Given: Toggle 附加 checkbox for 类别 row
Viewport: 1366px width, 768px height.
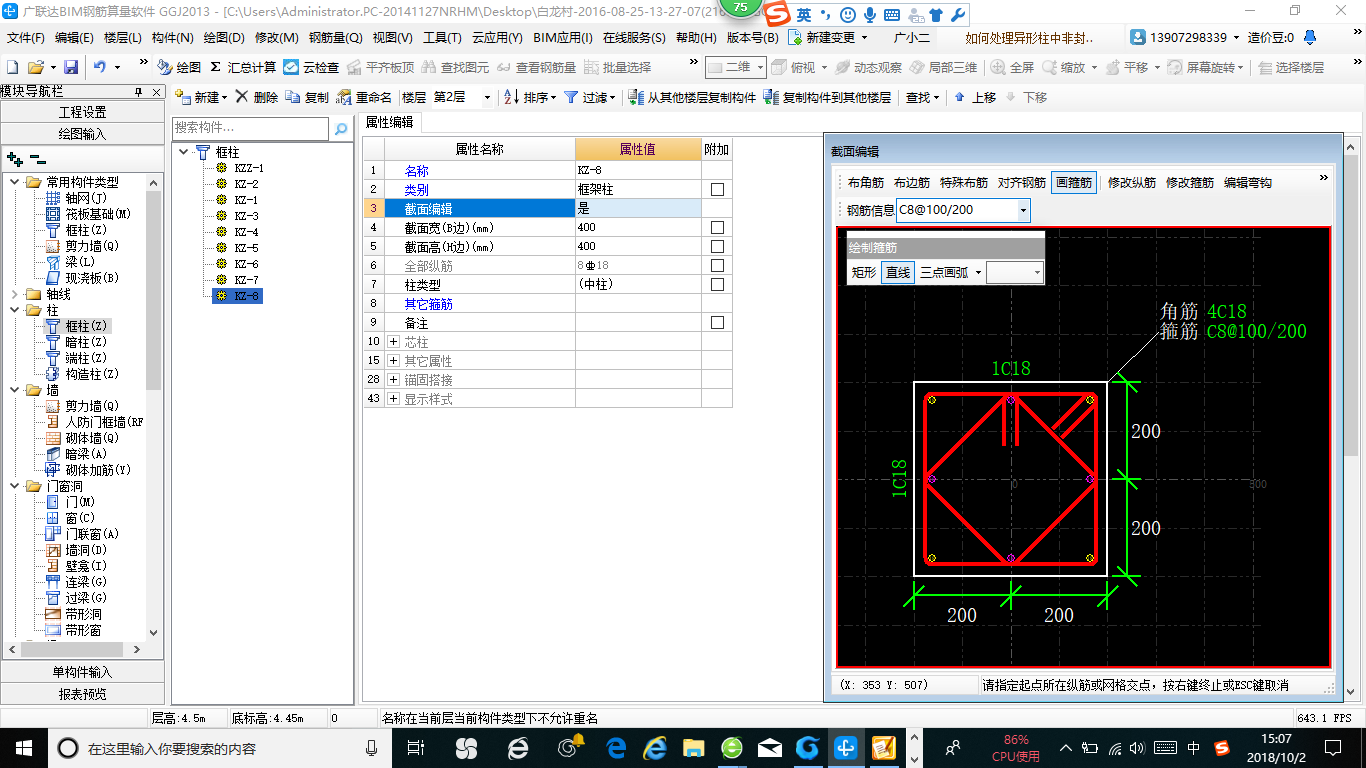Looking at the screenshot, I should 717,189.
